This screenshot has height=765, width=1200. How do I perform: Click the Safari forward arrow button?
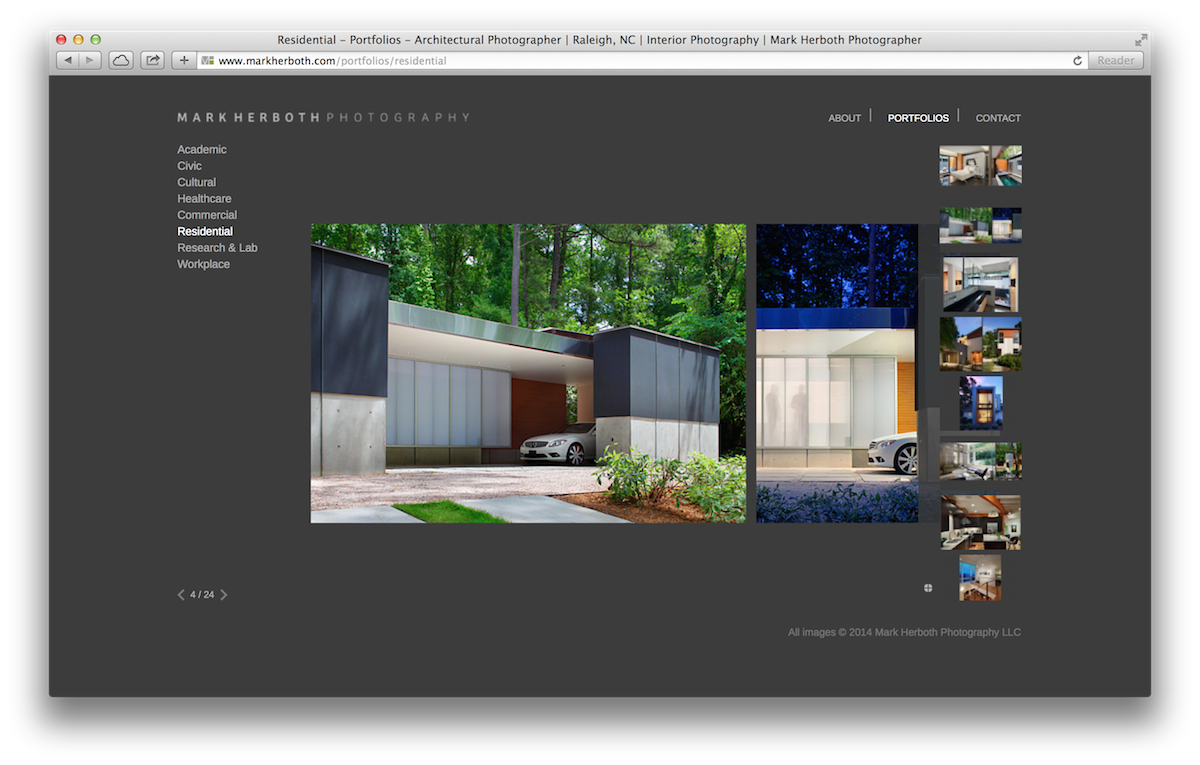pyautogui.click(x=90, y=60)
